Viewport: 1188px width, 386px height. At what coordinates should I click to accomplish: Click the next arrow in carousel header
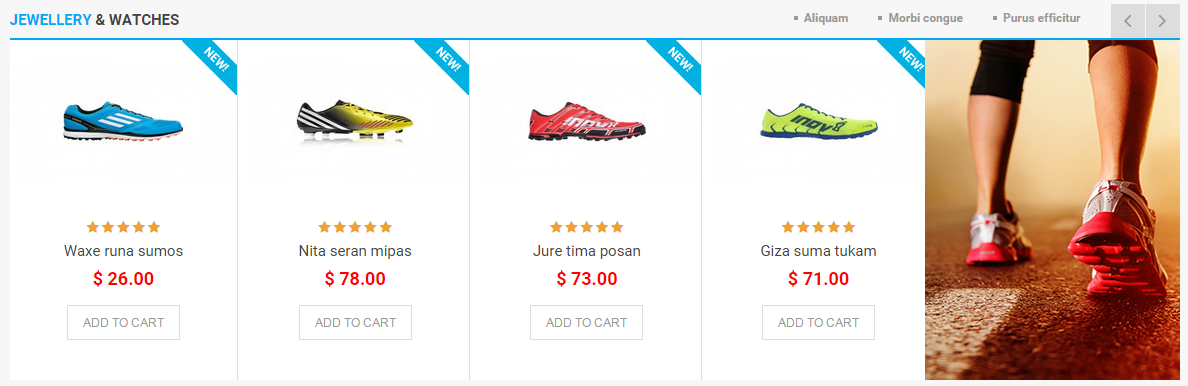point(1162,20)
